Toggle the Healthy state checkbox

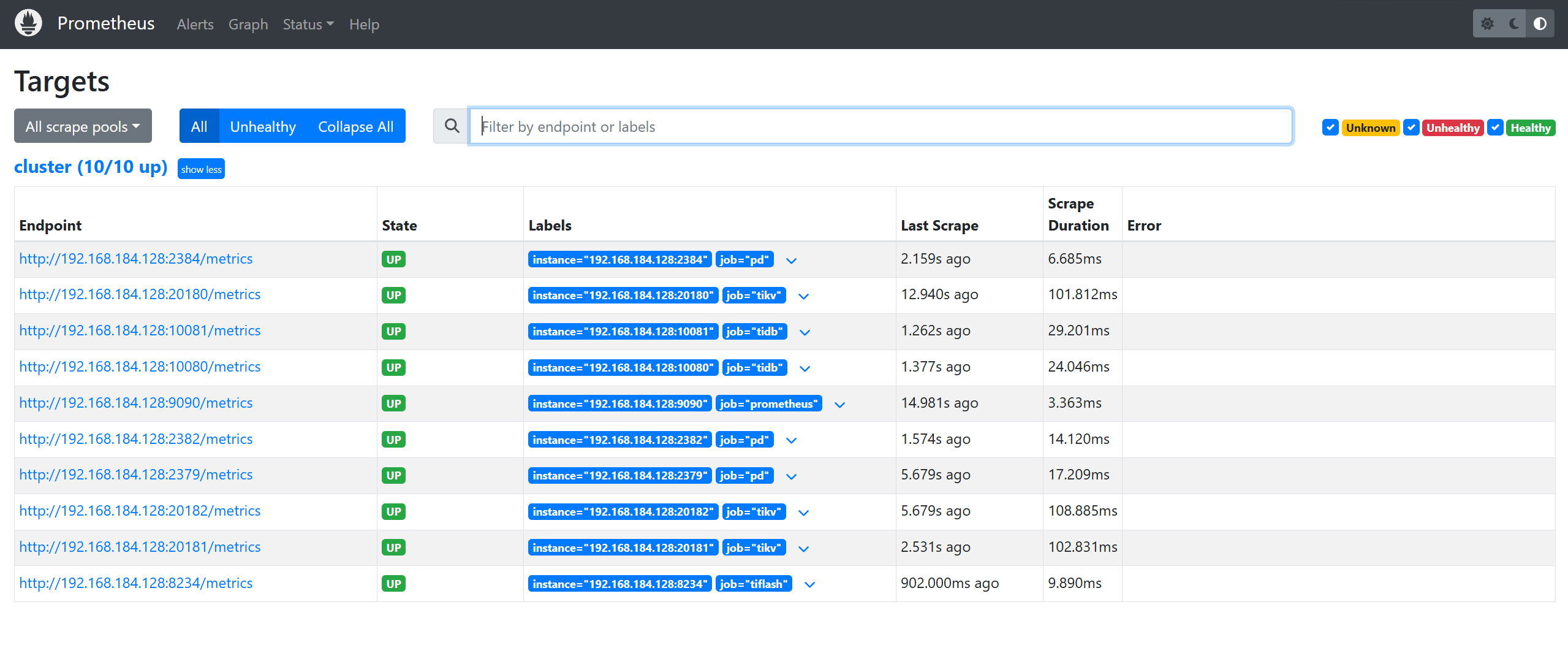[1495, 128]
